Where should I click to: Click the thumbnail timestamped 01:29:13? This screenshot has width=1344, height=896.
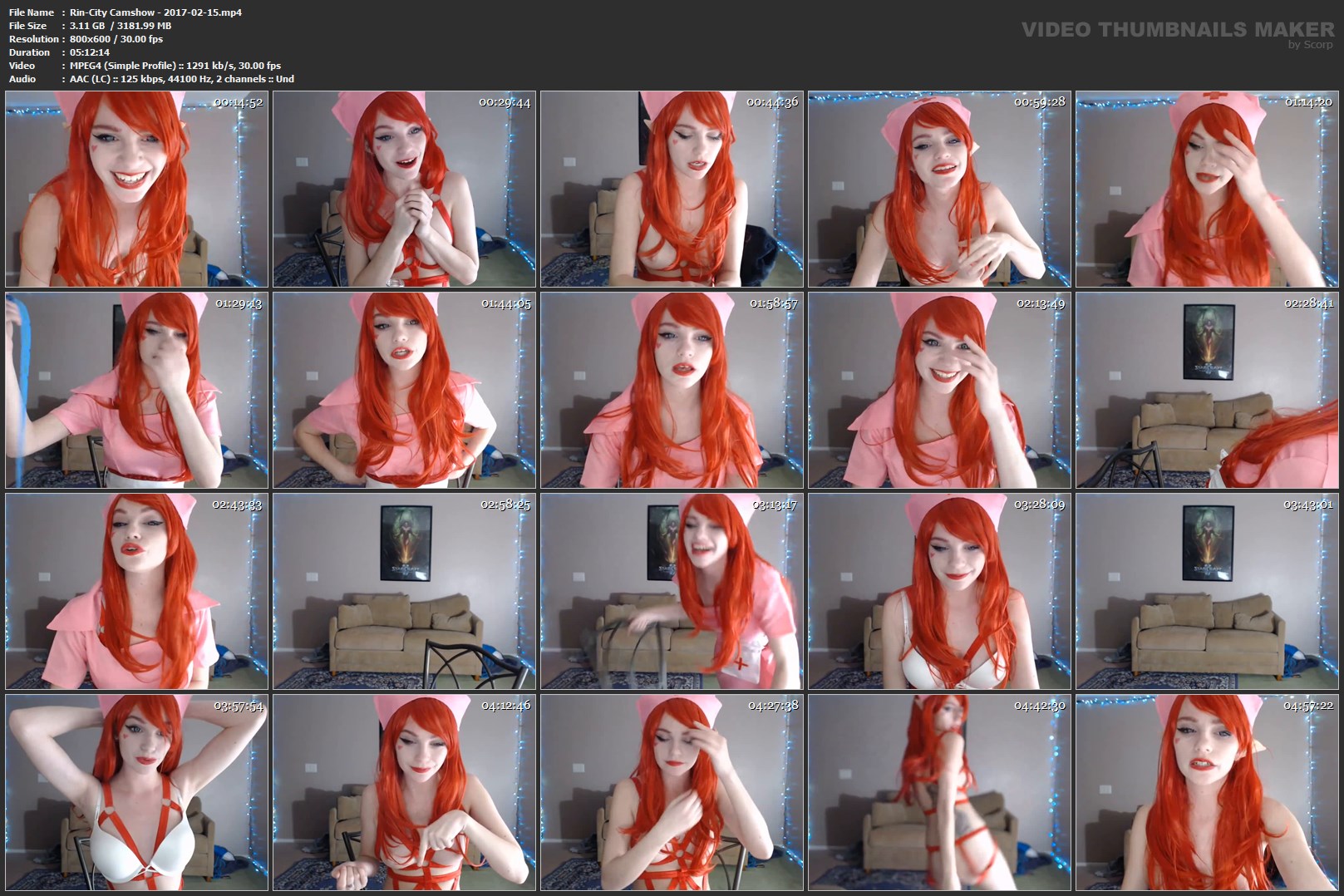(136, 390)
